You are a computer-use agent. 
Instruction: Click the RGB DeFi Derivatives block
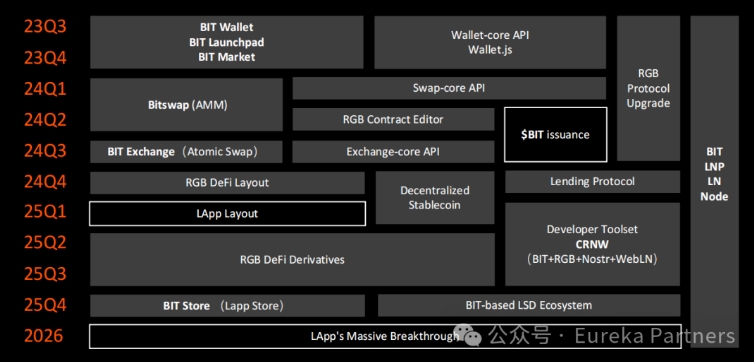(292, 260)
